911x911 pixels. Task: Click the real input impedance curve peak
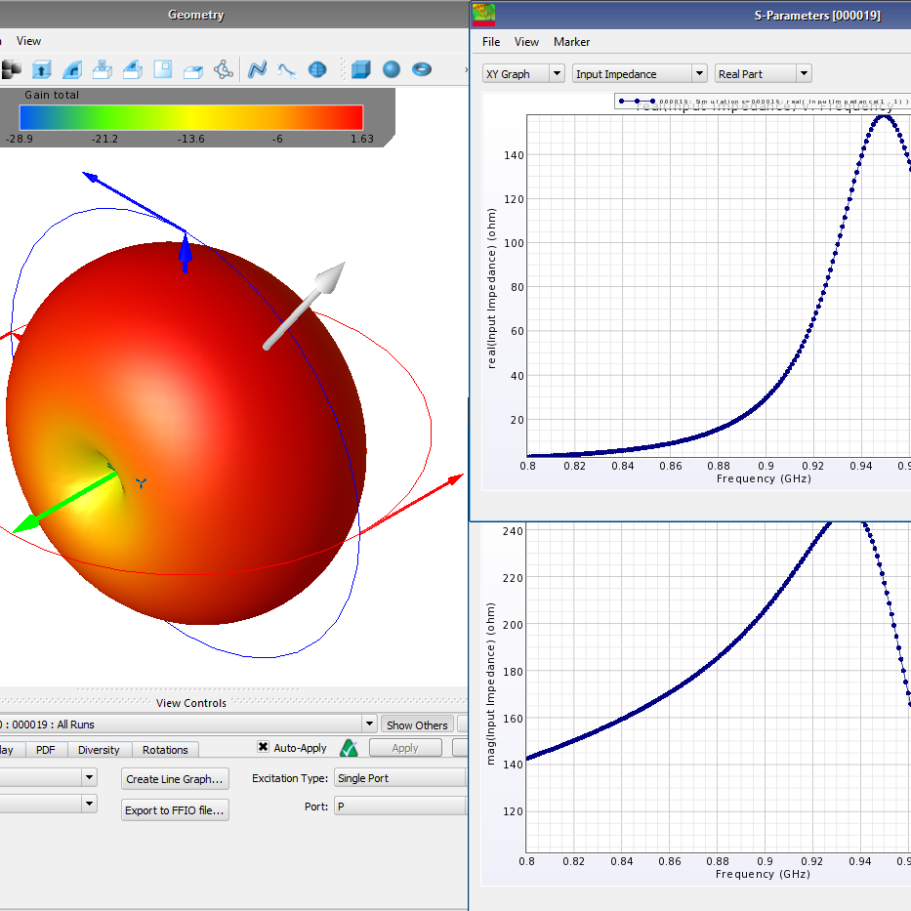tap(883, 116)
